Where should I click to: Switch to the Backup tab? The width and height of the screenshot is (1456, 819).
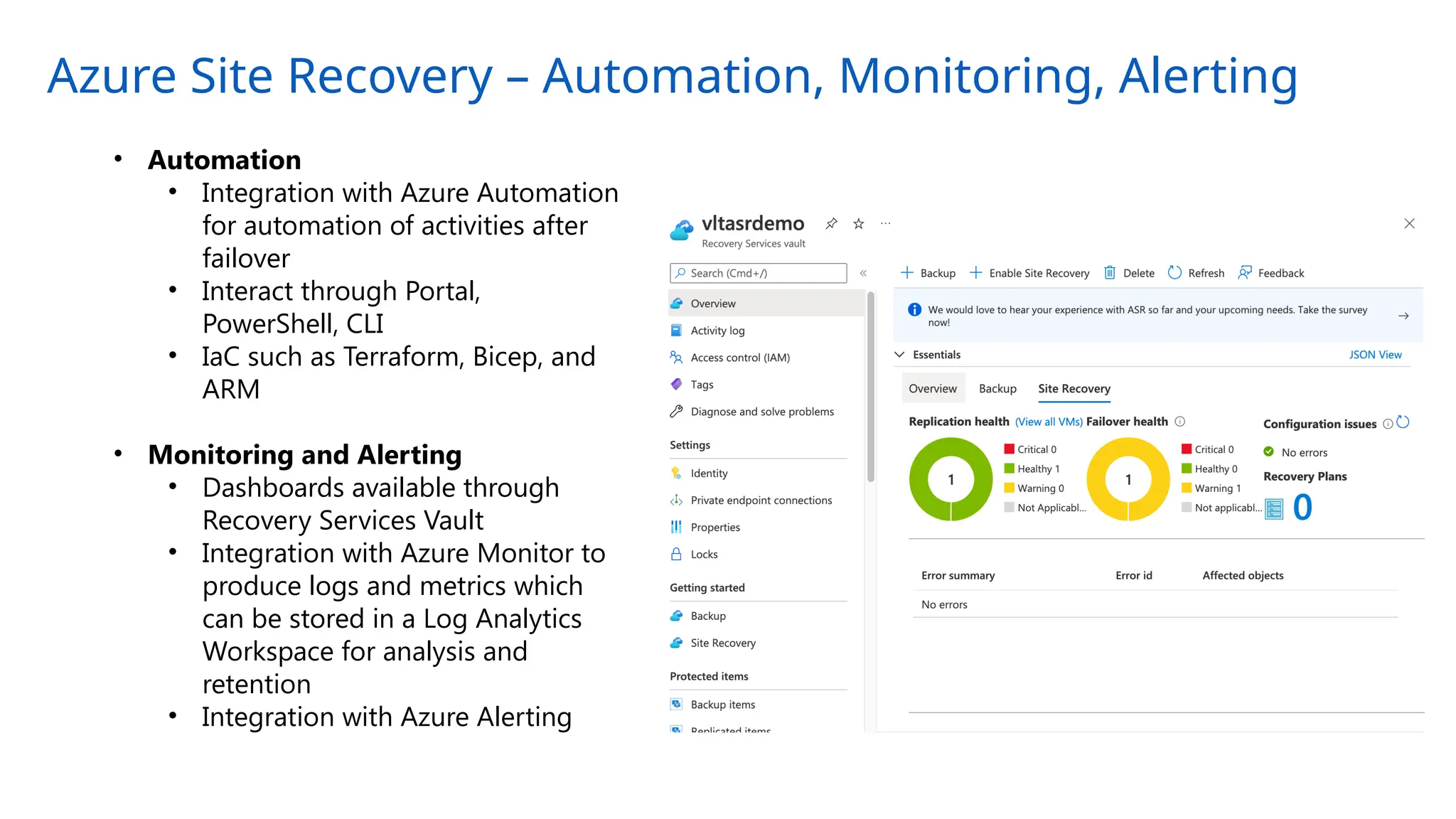click(997, 389)
